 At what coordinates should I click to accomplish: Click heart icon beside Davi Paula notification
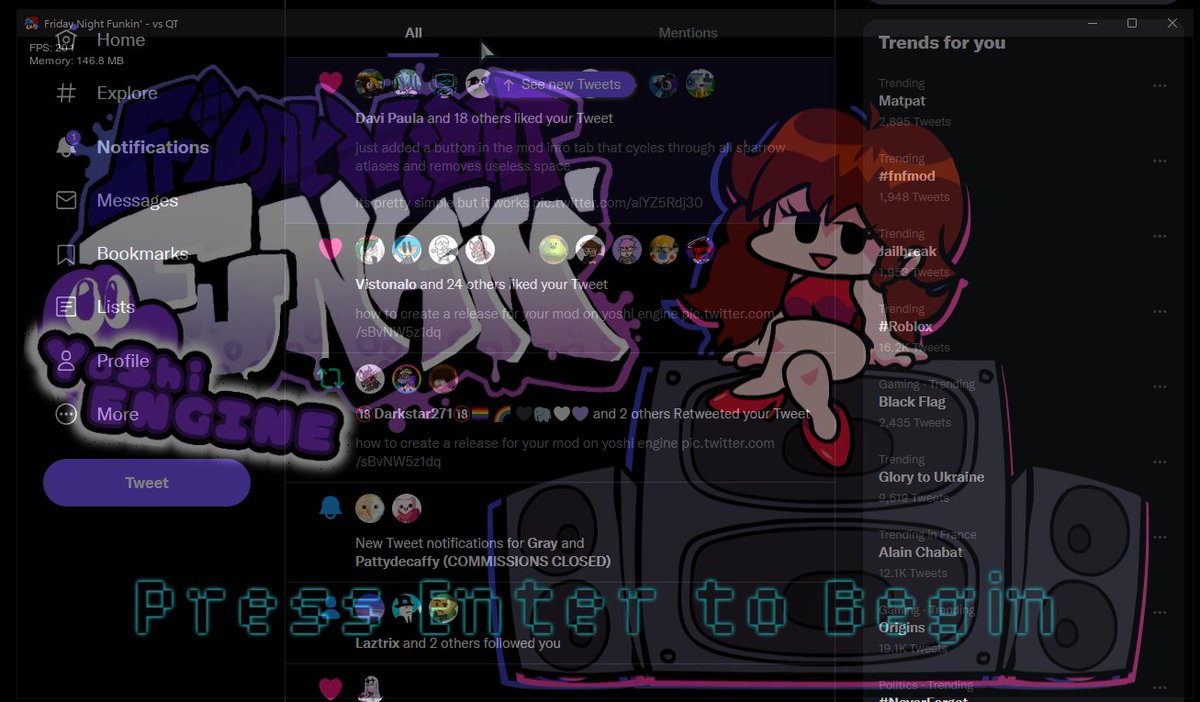coord(330,83)
